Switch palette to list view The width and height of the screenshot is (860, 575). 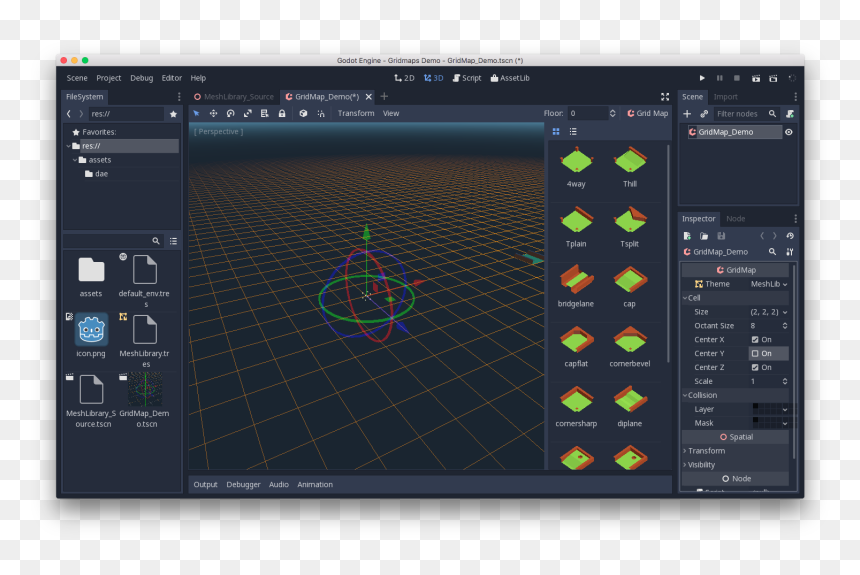click(573, 131)
